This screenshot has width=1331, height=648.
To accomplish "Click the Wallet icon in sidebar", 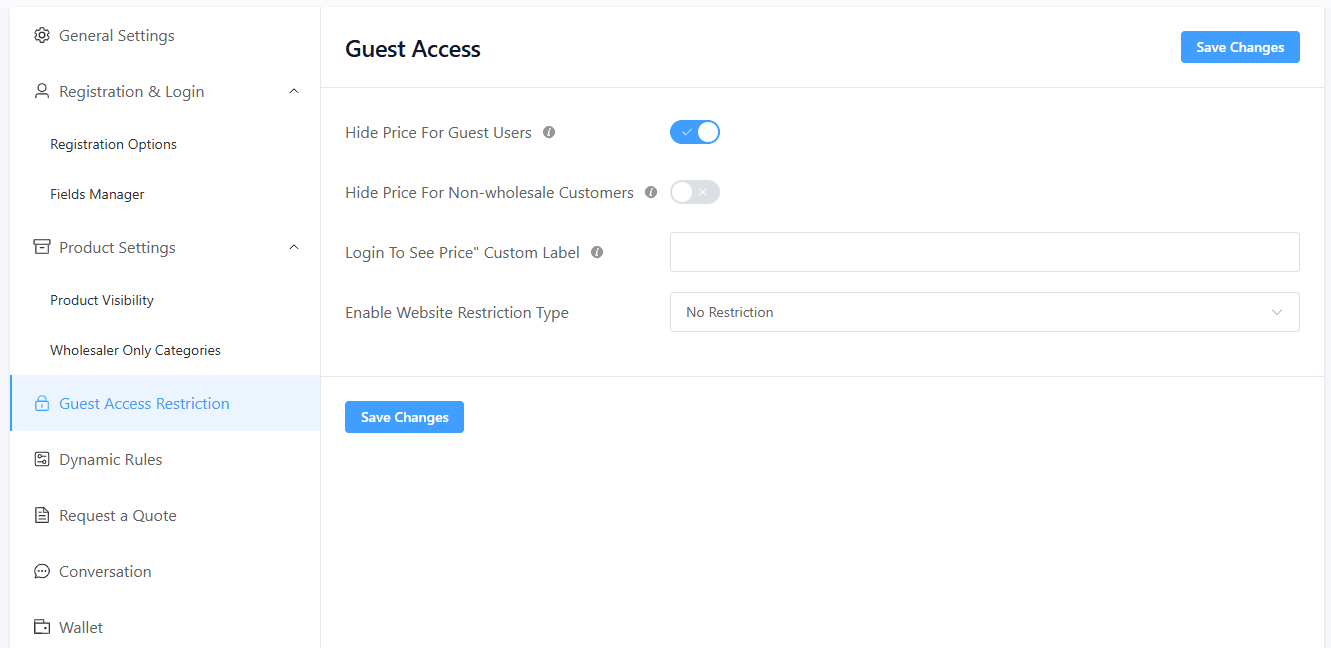I will [42, 628].
